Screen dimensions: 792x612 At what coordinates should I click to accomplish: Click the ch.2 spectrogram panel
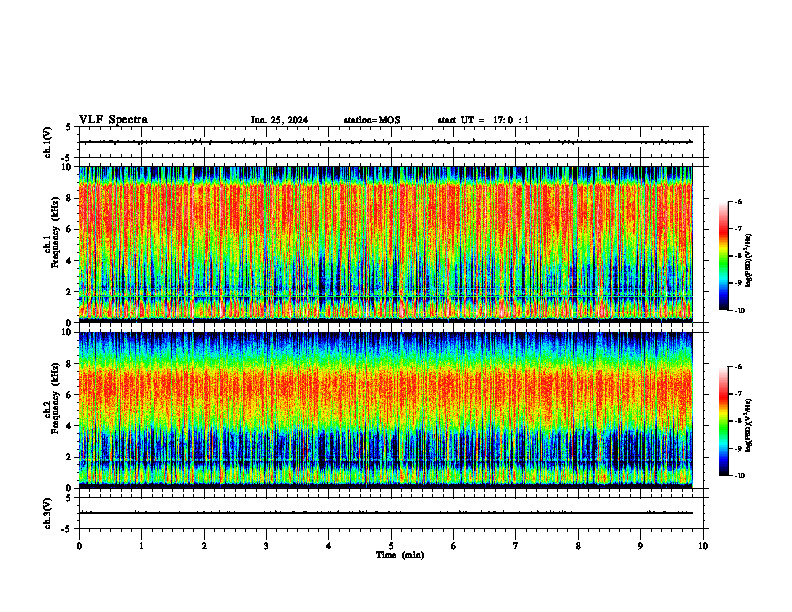(x=386, y=410)
